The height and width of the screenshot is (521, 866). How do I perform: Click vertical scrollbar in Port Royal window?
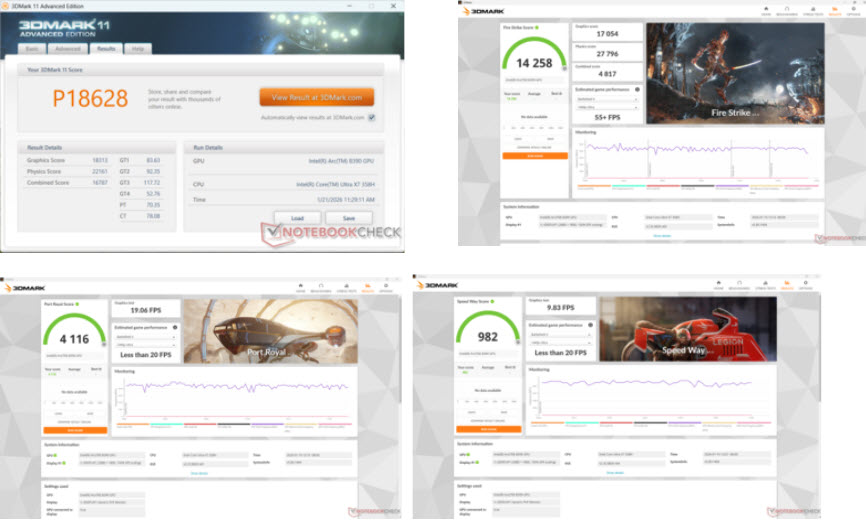[x=399, y=349]
